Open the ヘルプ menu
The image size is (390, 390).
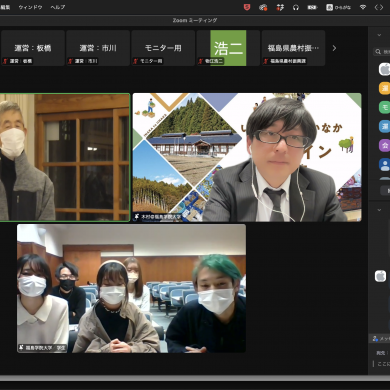pos(58,7)
